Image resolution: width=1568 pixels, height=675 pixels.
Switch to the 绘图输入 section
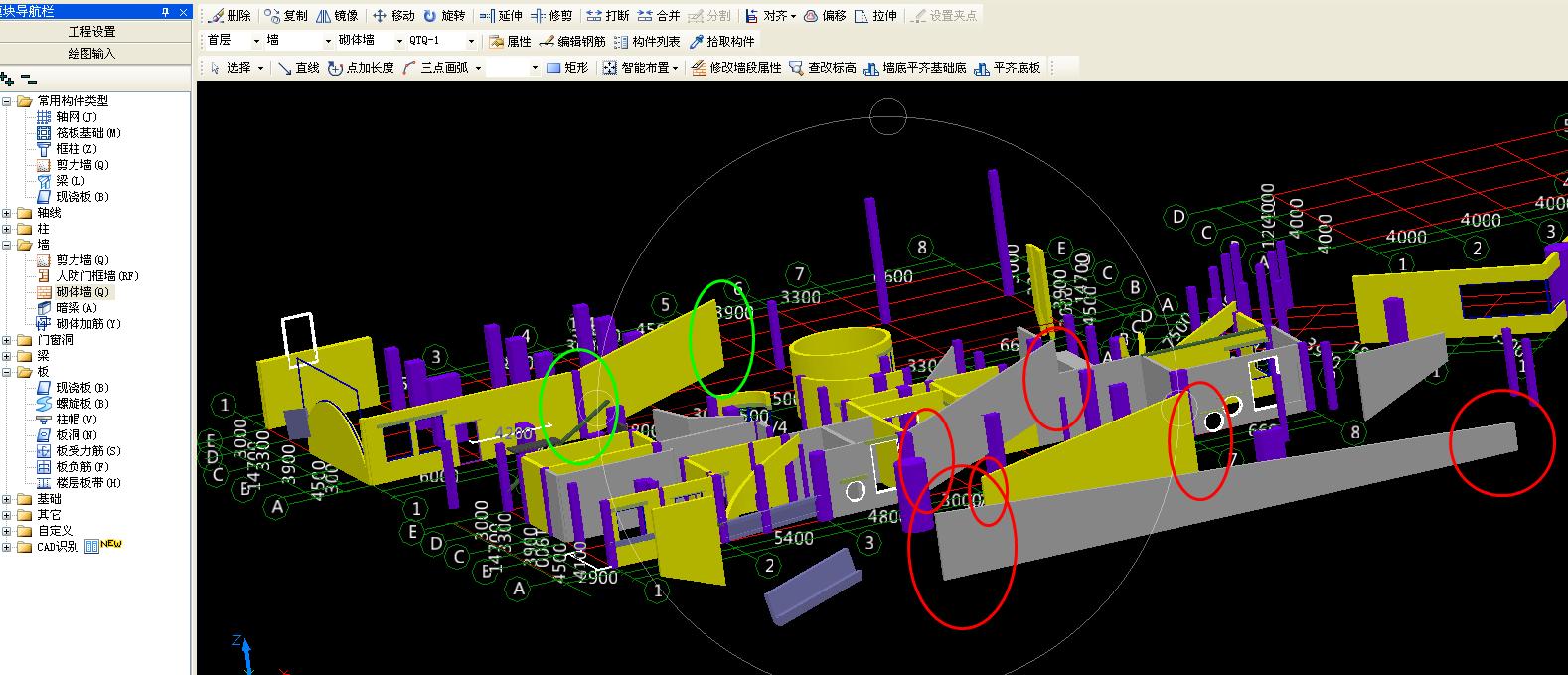(92, 54)
